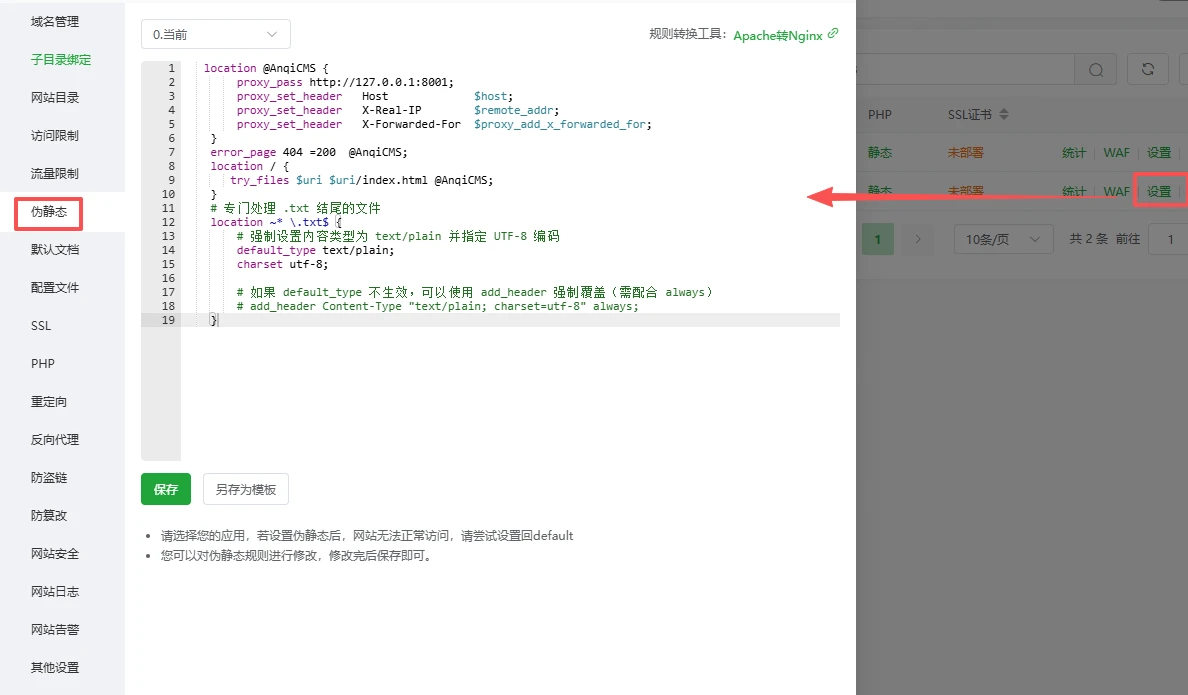Viewport: 1188px width, 695px height.
Task: Expand the 0.当前 rewrite template dropdown
Action: pyautogui.click(x=216, y=34)
